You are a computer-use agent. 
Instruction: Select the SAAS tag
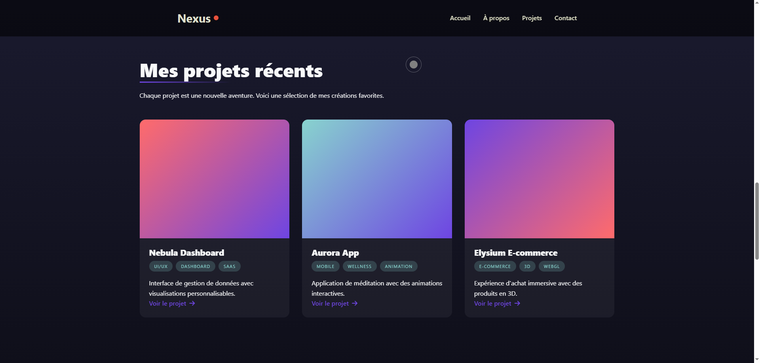229,266
